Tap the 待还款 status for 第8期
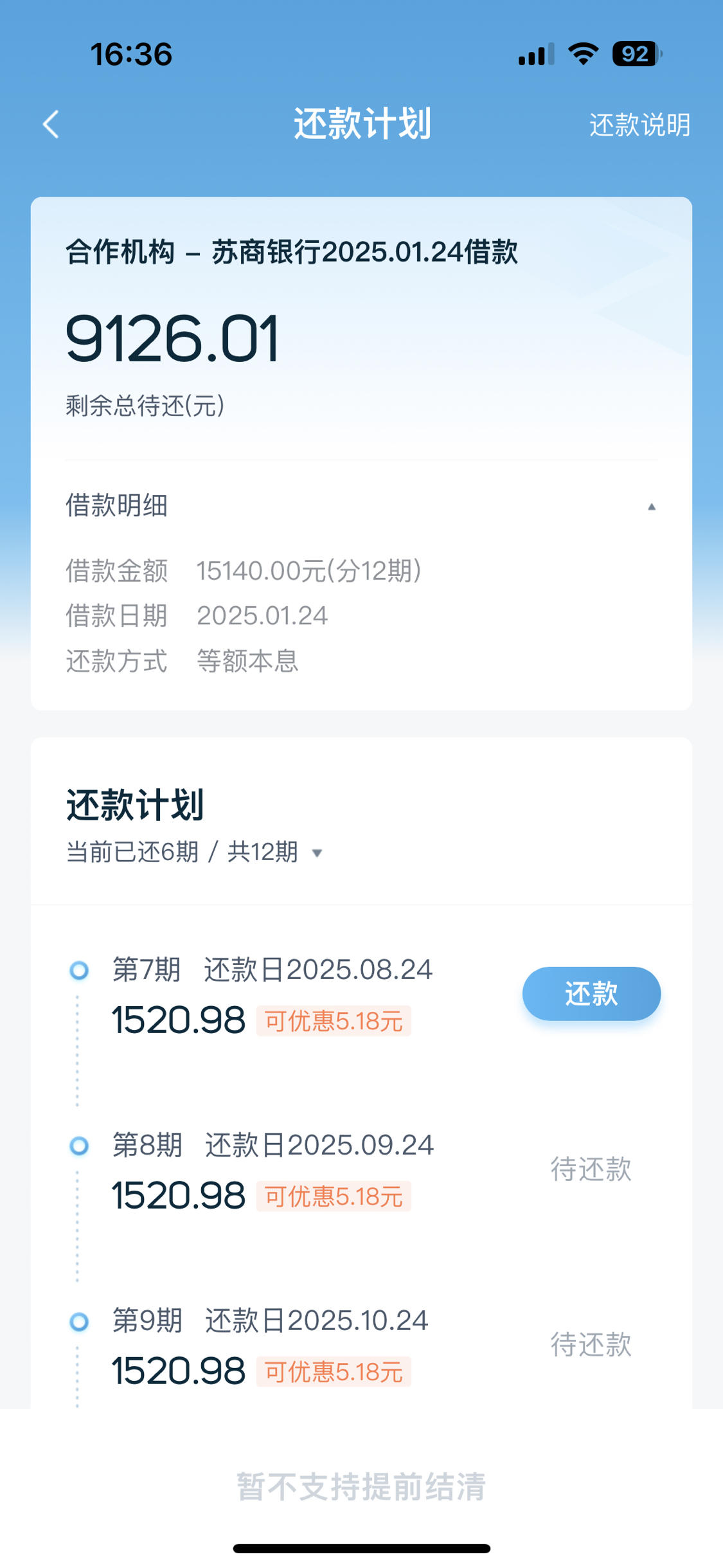 [591, 1169]
